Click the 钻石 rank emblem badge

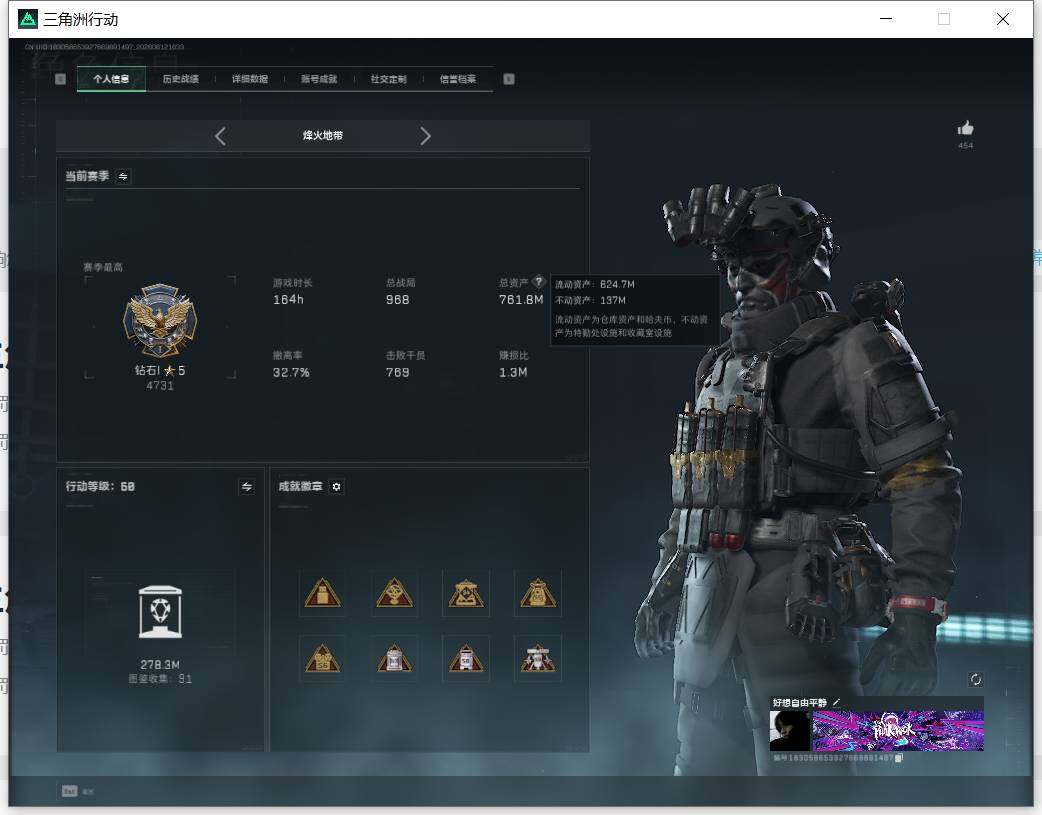pyautogui.click(x=160, y=321)
